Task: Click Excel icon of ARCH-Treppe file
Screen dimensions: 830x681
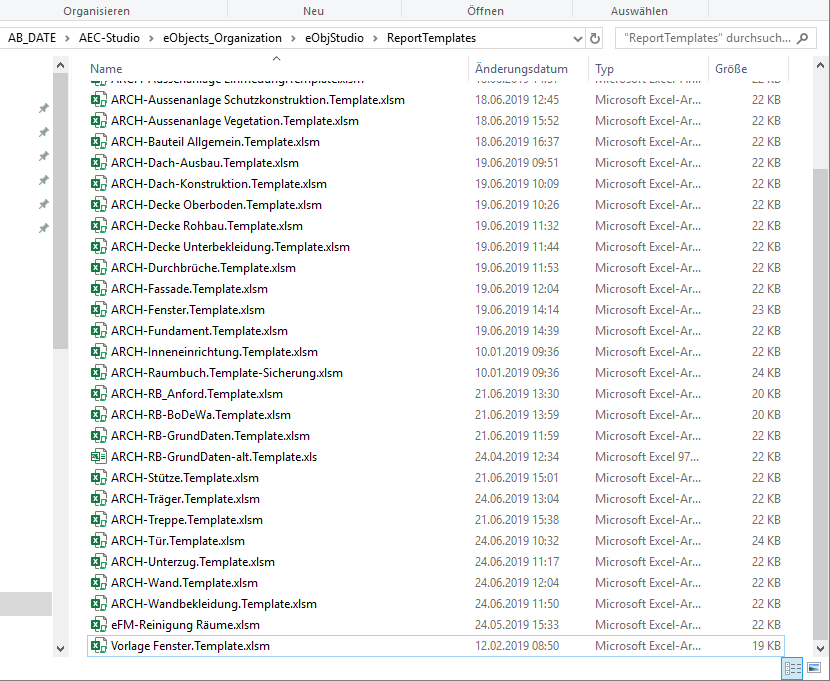Action: point(98,520)
